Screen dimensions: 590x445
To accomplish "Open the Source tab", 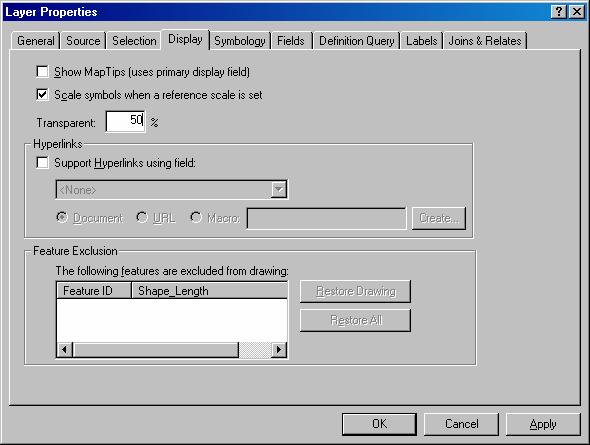I will (83, 41).
